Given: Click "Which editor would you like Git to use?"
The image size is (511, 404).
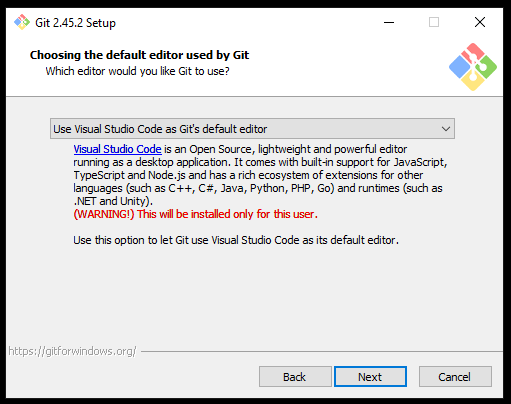Looking at the screenshot, I should 137,71.
